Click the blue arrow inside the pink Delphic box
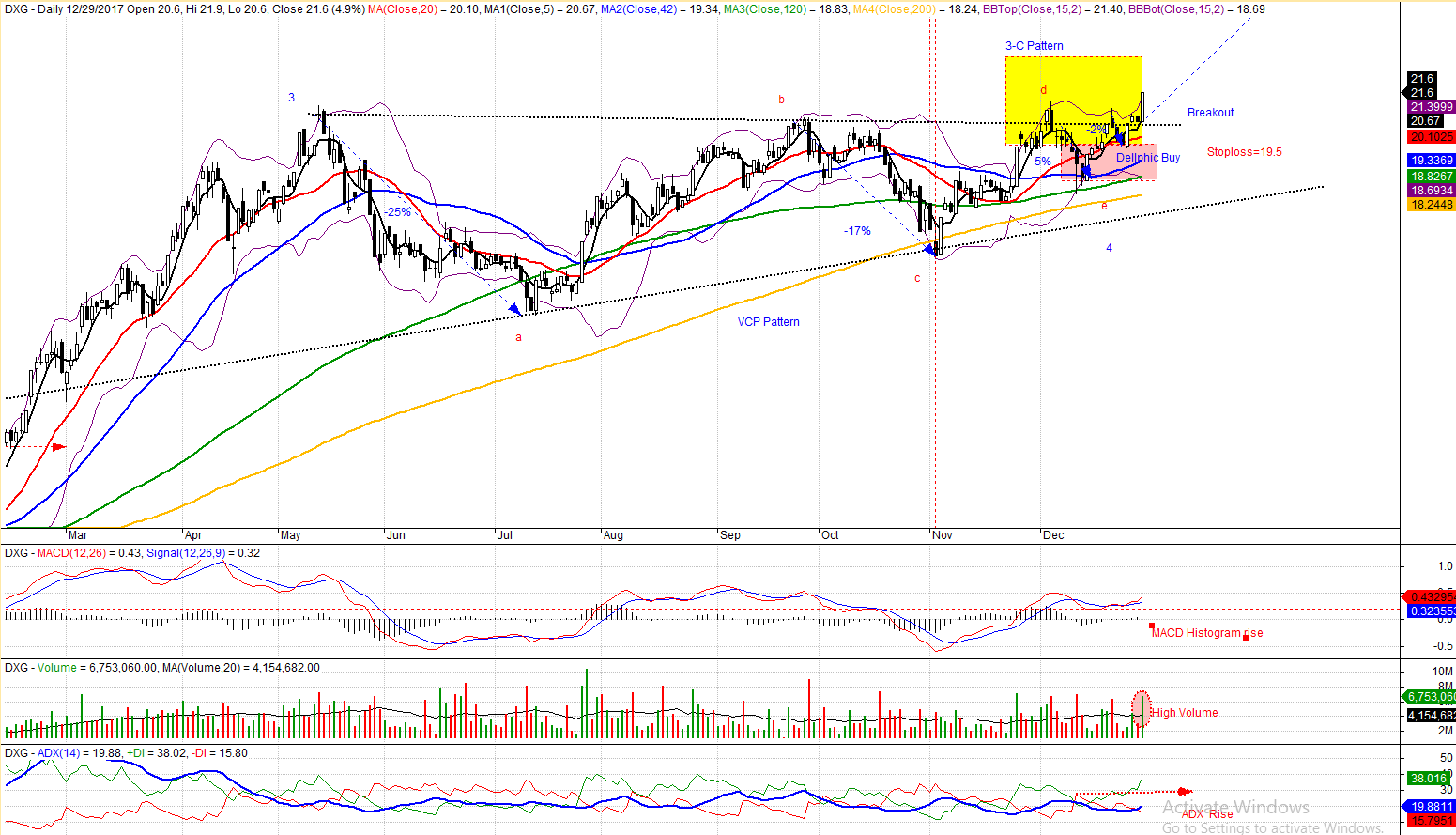The image size is (1456, 835). click(1086, 171)
